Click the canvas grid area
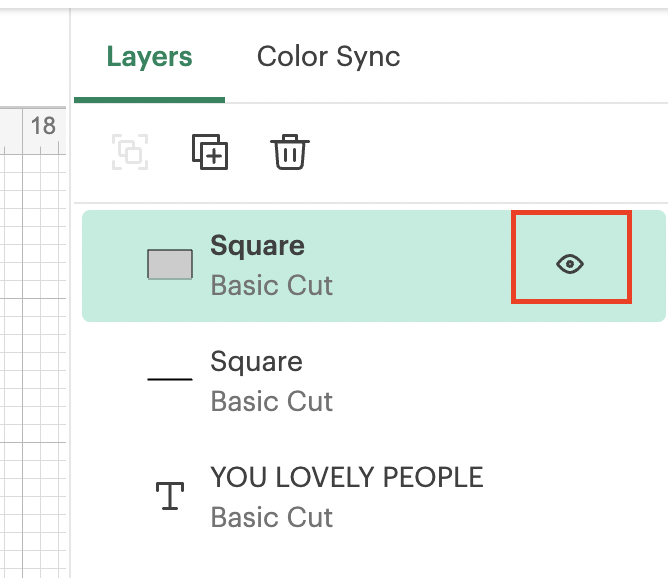Image resolution: width=668 pixels, height=578 pixels. 33,350
